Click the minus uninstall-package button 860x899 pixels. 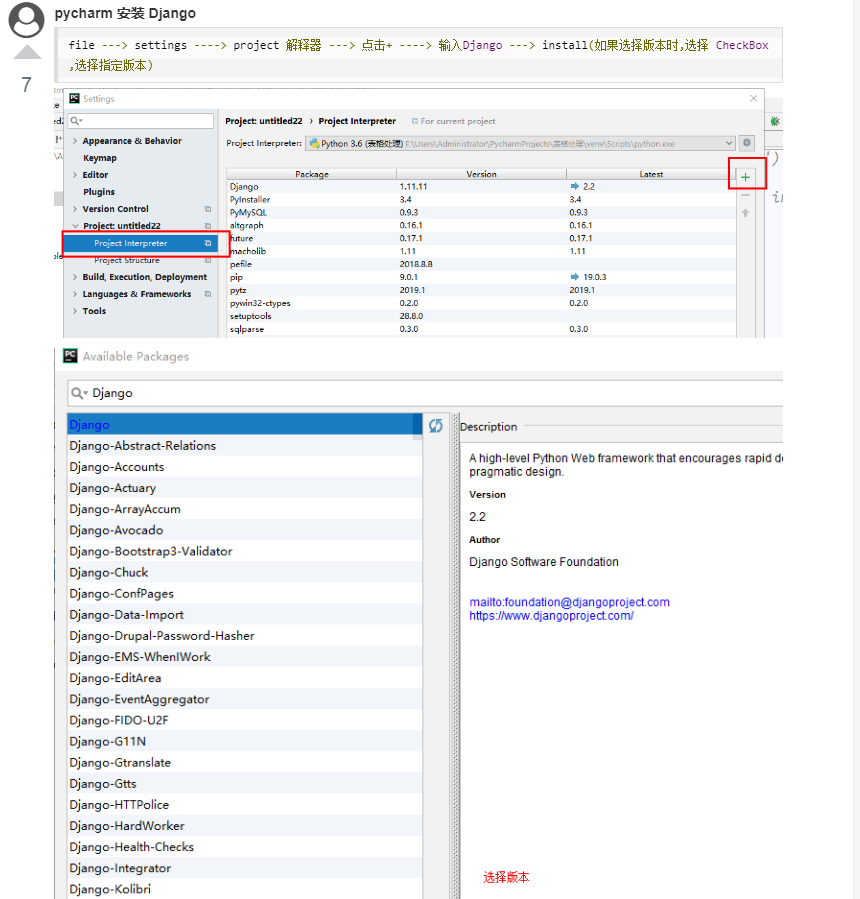[745, 196]
